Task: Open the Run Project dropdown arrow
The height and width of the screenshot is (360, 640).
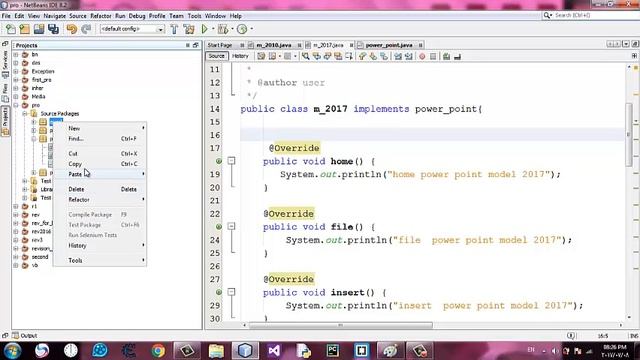Action: 213,29
